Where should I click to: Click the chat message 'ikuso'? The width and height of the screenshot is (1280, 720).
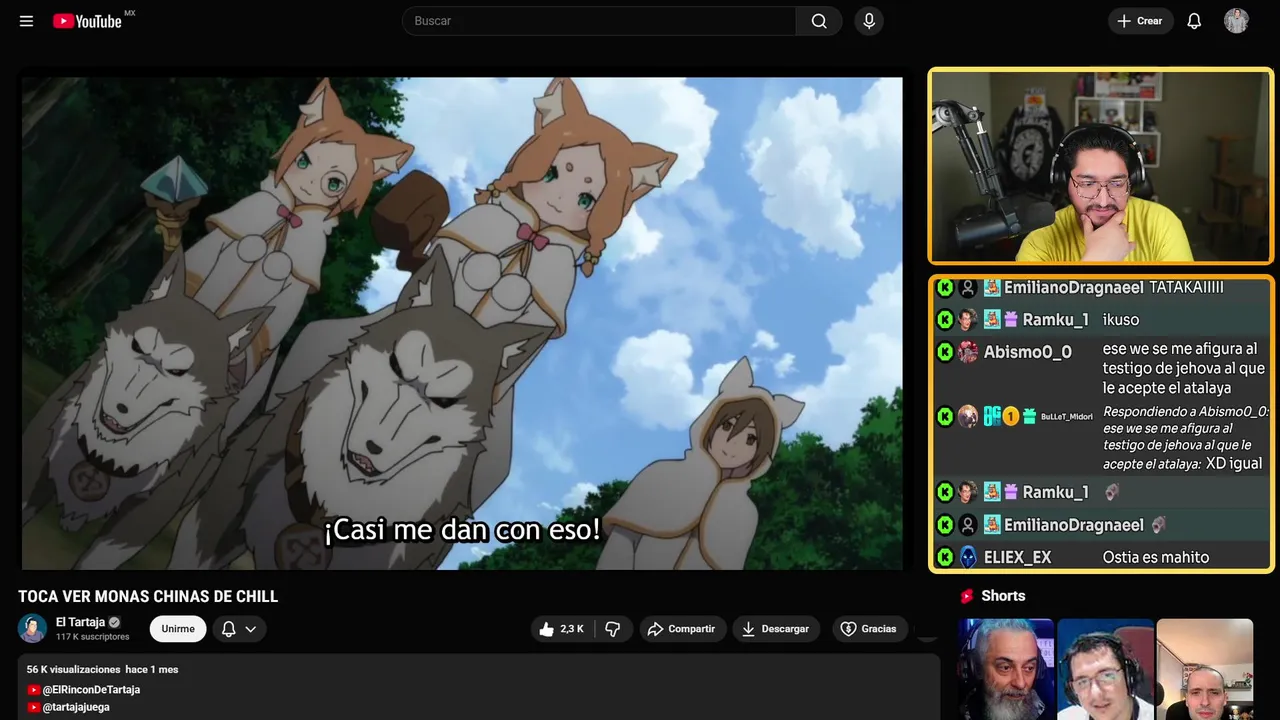(x=1121, y=320)
